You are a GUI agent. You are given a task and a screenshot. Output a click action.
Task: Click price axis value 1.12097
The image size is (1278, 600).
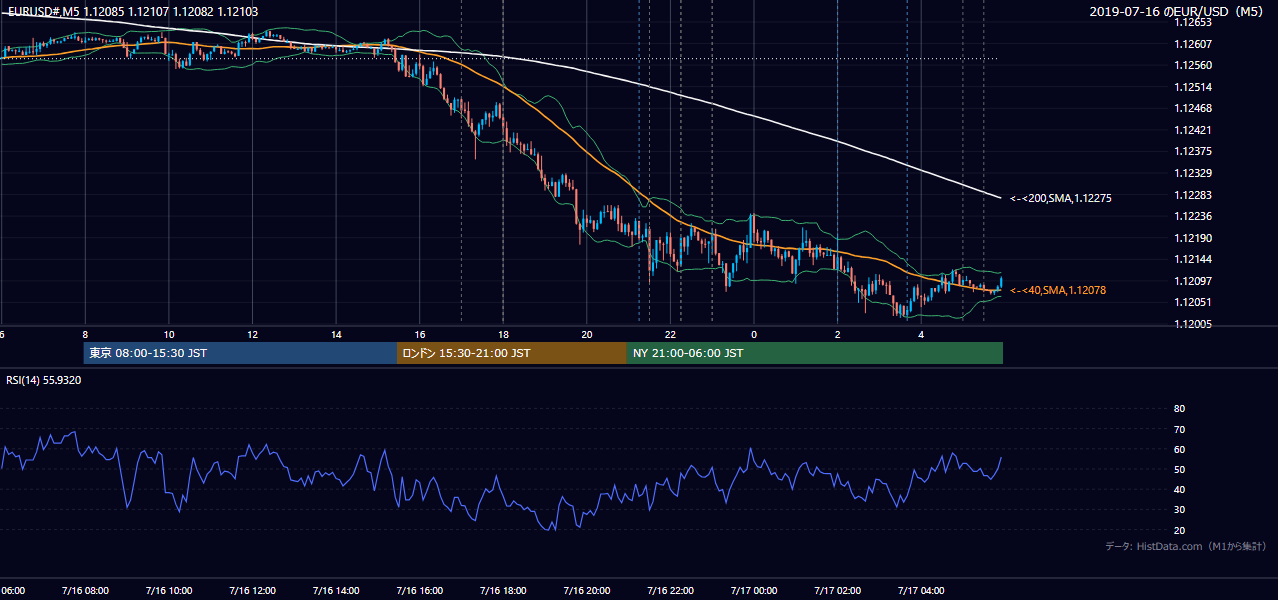tap(1193, 281)
